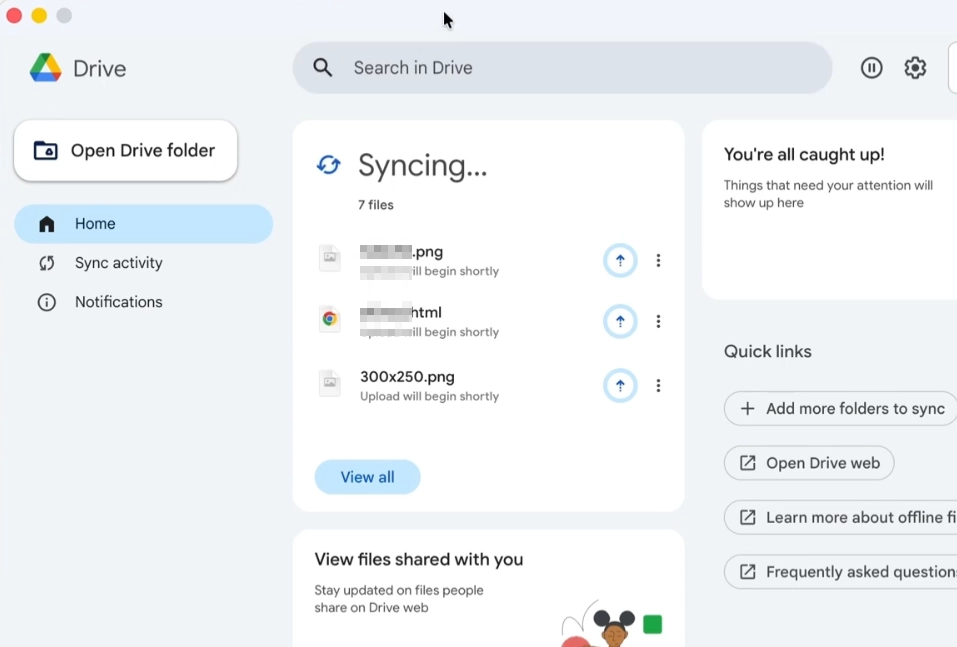Image resolution: width=957 pixels, height=647 pixels.
Task: Open Learn more about offline files
Action: tap(840, 518)
